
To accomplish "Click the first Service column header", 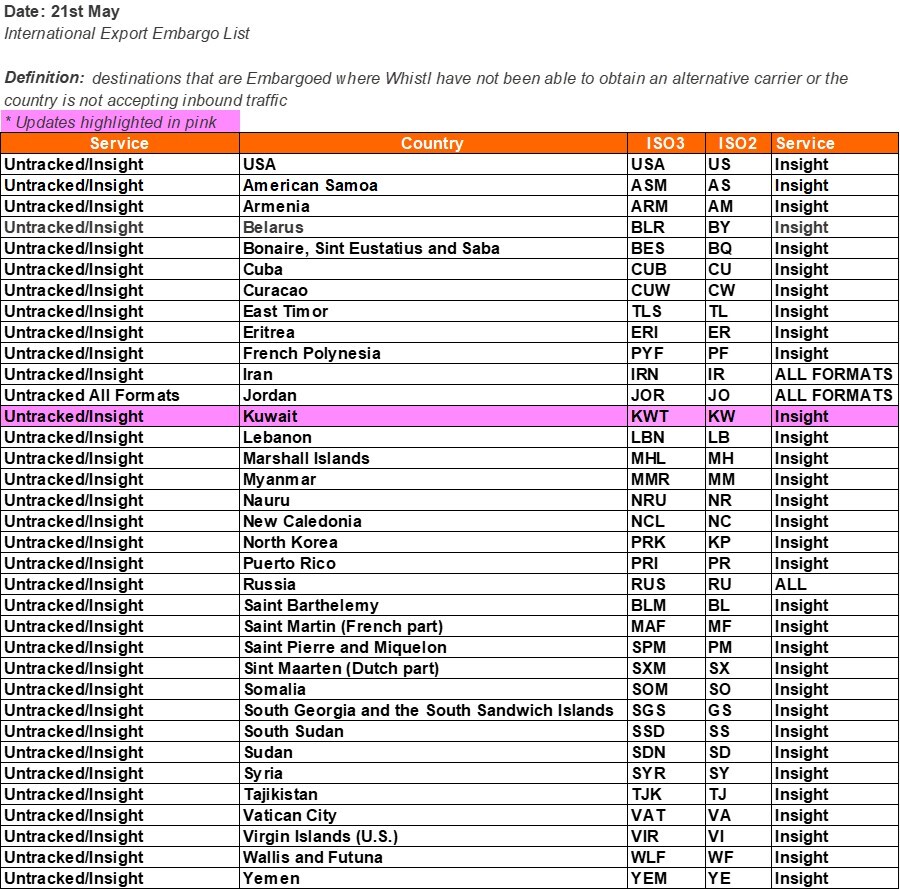I will coord(119,143).
